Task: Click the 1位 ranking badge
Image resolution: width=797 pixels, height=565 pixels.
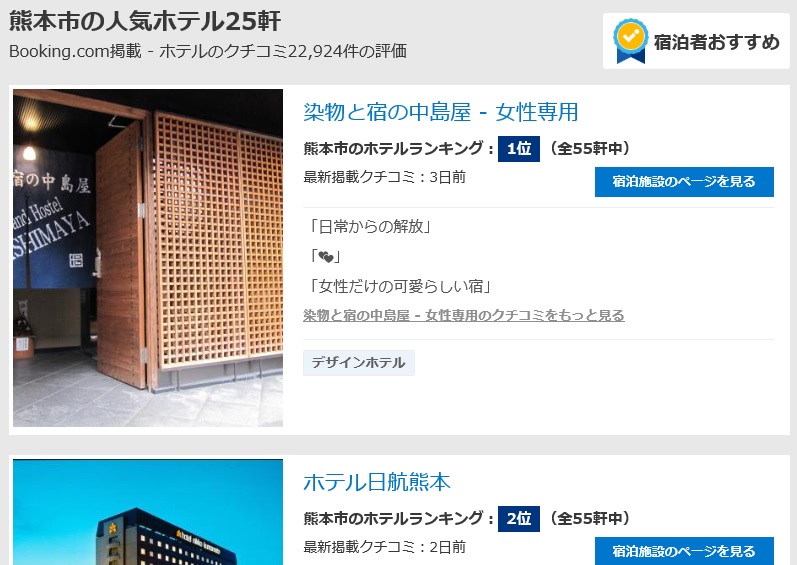Action: [x=518, y=149]
